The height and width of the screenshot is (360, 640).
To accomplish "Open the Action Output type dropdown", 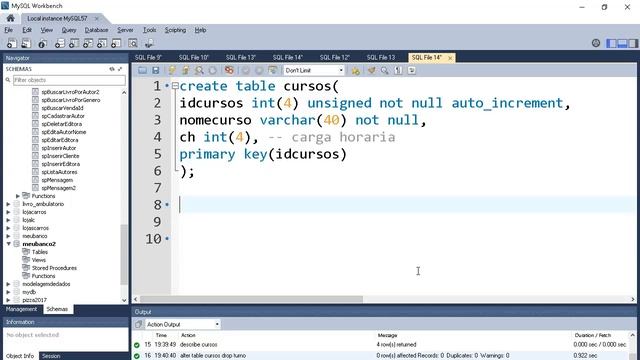I will pos(183,324).
